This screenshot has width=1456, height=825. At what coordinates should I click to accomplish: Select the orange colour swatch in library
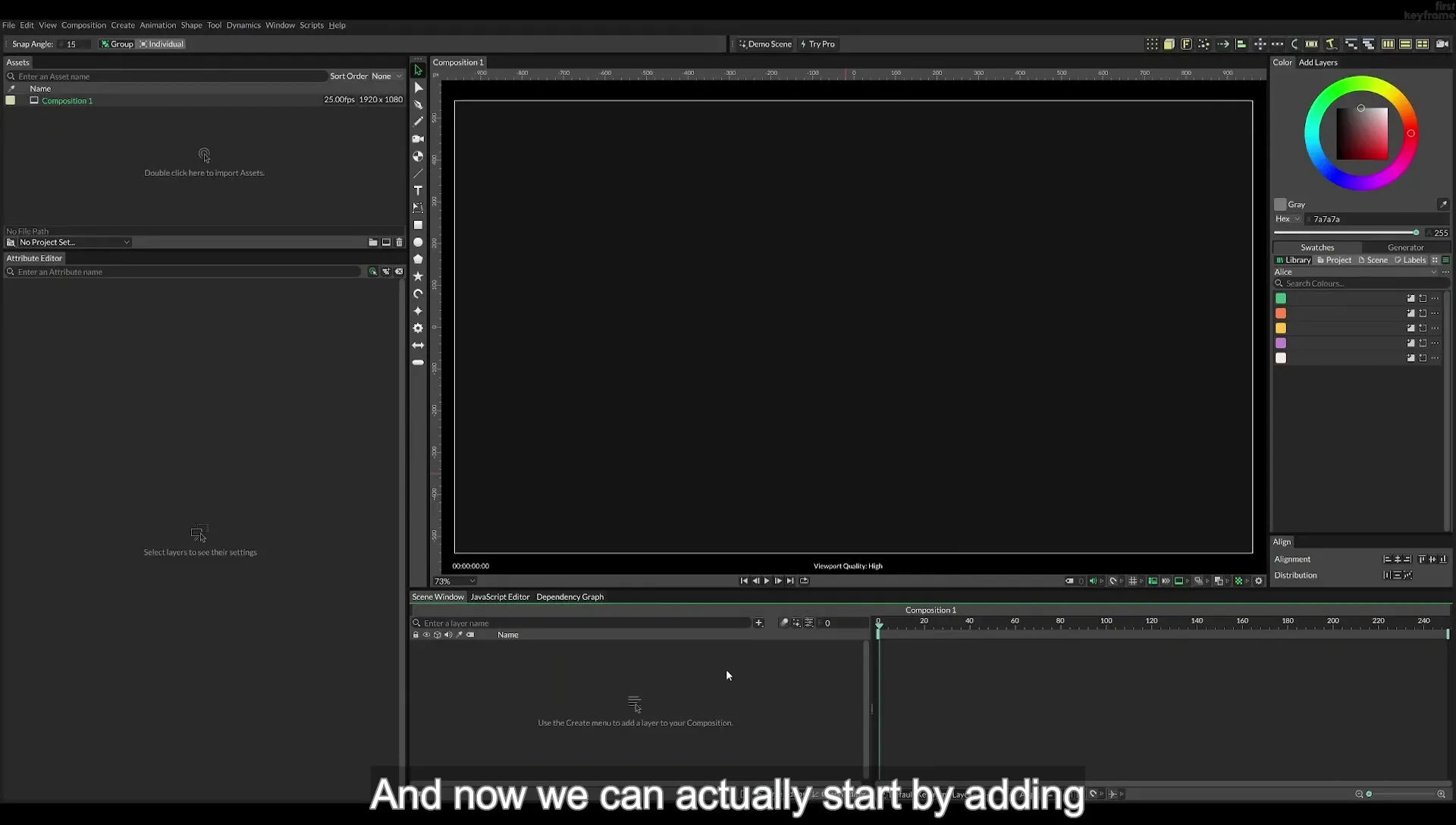[1281, 313]
